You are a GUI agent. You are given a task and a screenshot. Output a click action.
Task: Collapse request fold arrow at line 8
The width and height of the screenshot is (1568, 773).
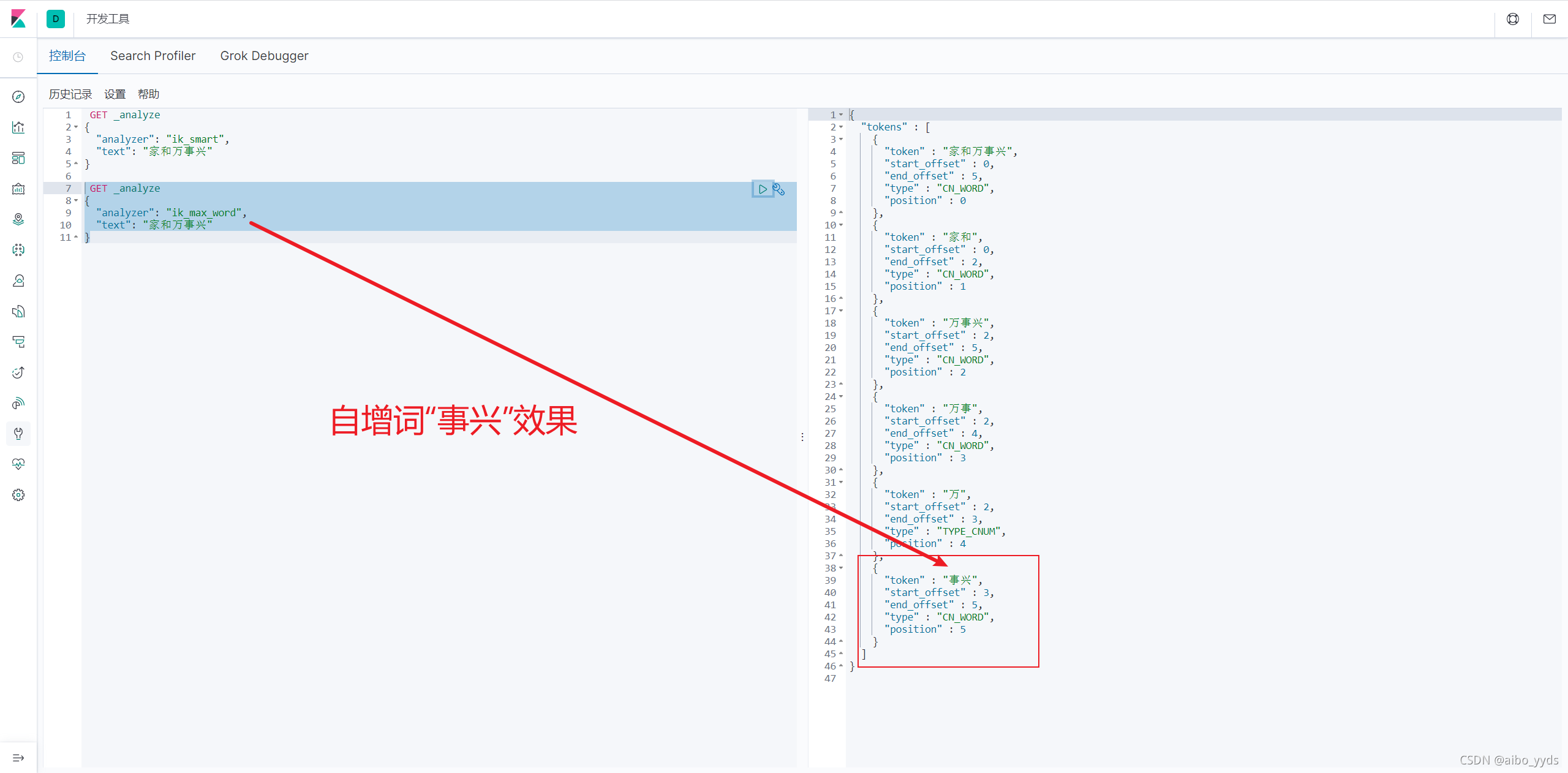click(76, 201)
